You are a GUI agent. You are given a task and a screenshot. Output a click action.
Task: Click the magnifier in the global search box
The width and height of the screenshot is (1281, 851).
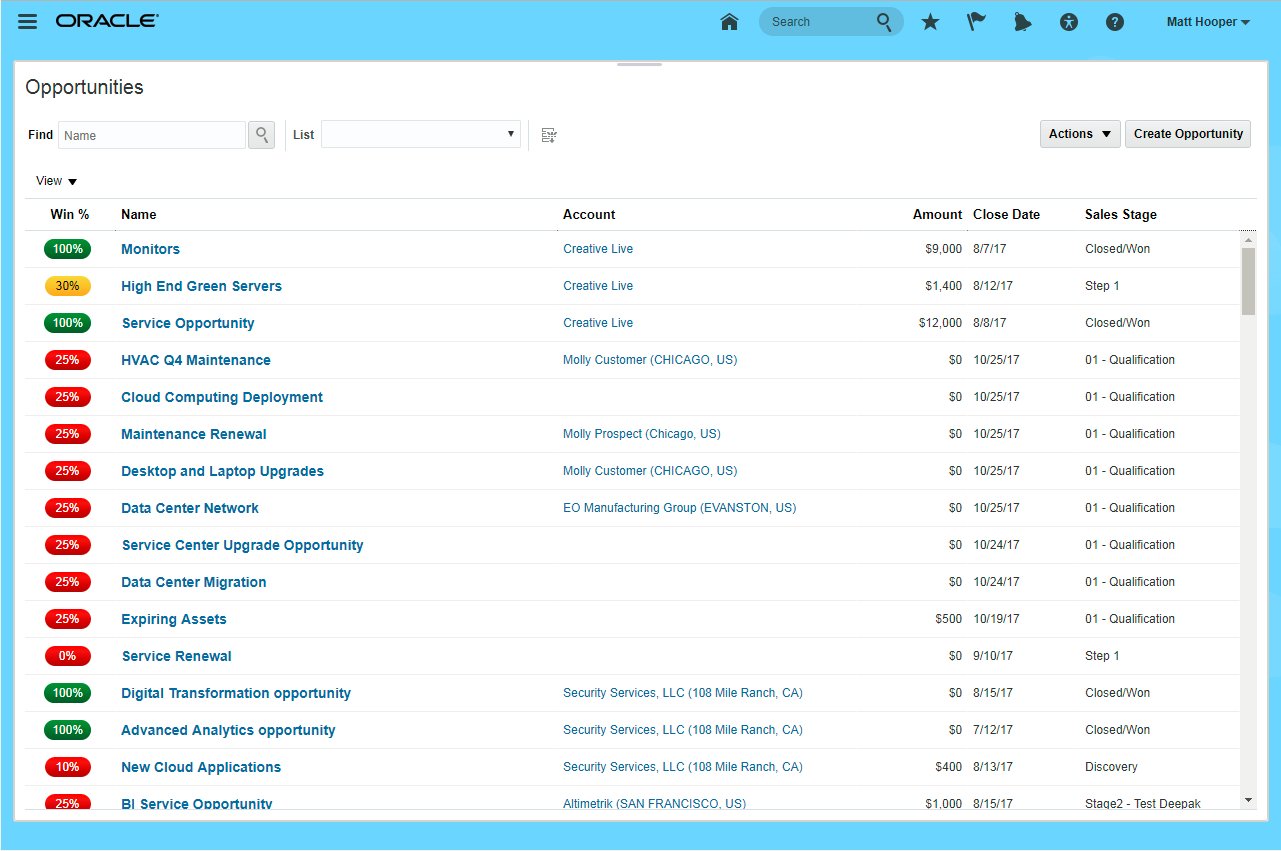(x=884, y=22)
